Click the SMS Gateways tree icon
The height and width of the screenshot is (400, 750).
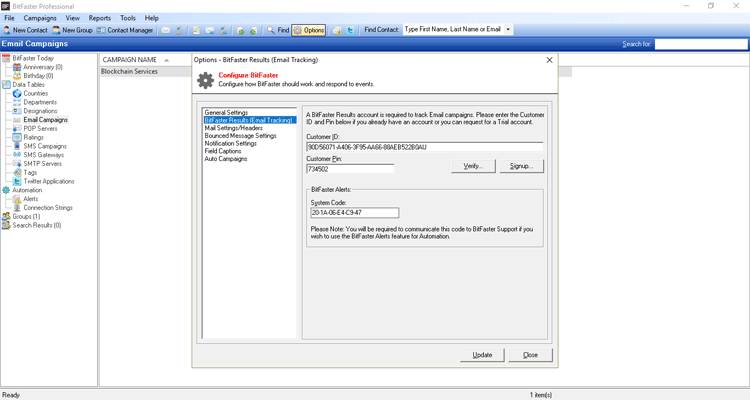click(17, 155)
